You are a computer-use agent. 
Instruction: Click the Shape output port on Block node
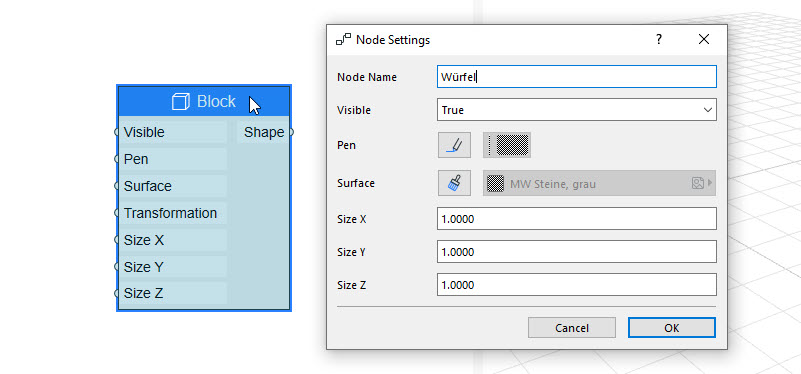coord(292,132)
